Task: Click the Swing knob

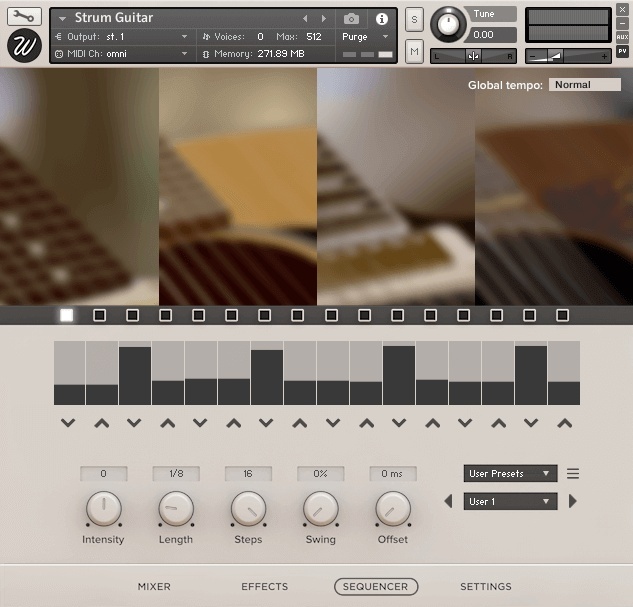Action: click(x=320, y=510)
